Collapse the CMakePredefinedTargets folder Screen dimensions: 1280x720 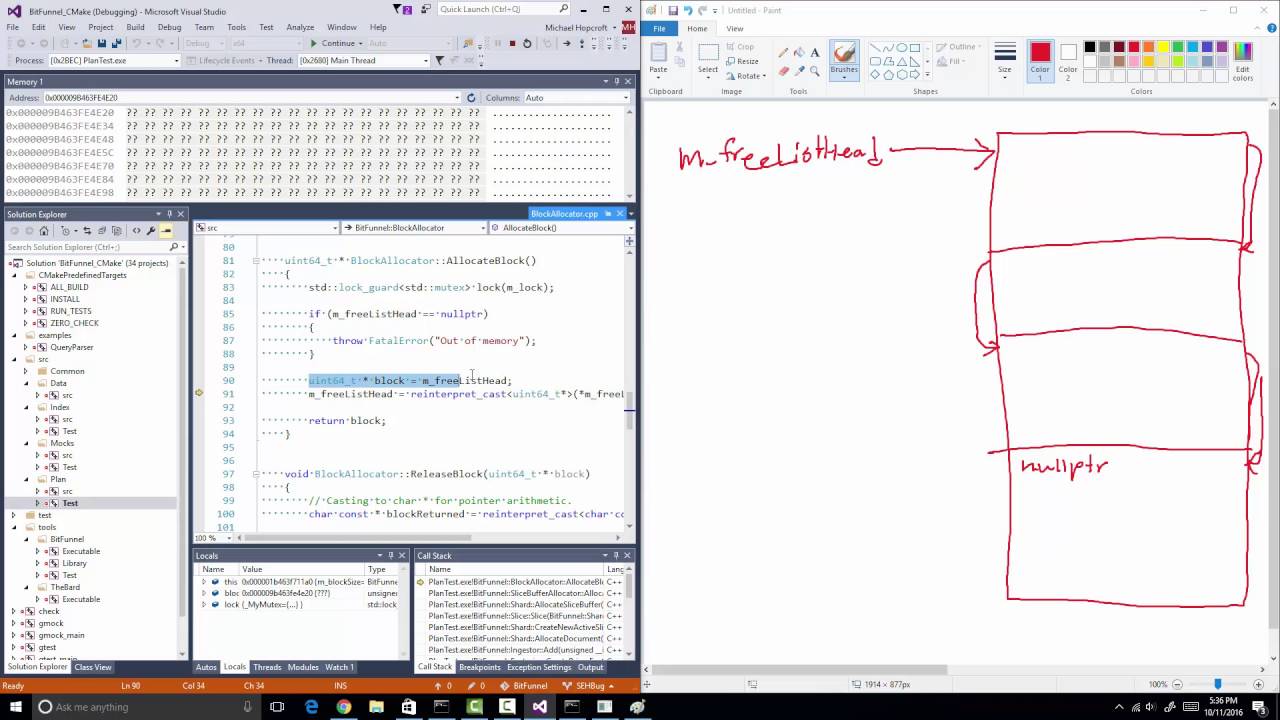14,275
